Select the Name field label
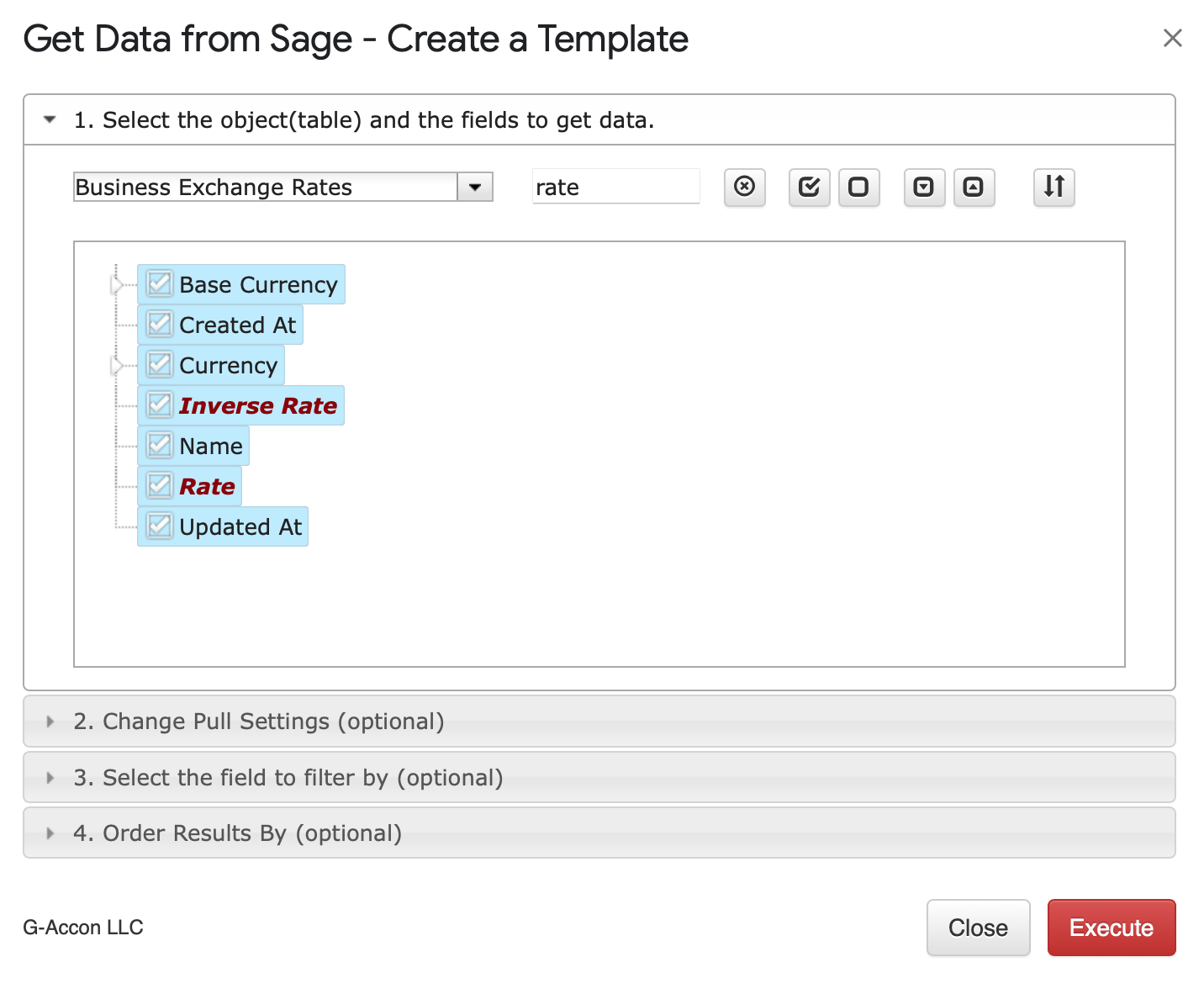Screen dimensions: 1204x994 [211, 446]
